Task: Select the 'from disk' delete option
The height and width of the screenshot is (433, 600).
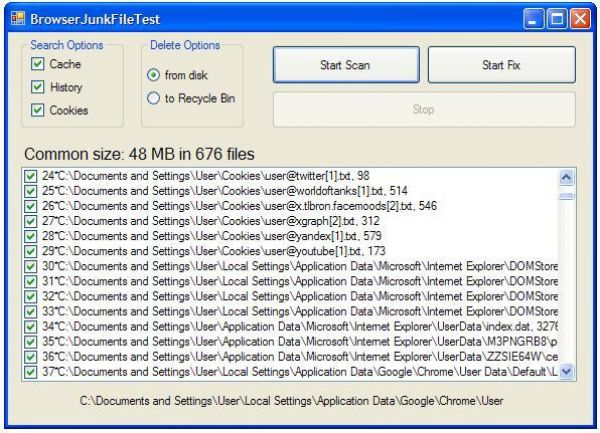Action: pos(153,75)
